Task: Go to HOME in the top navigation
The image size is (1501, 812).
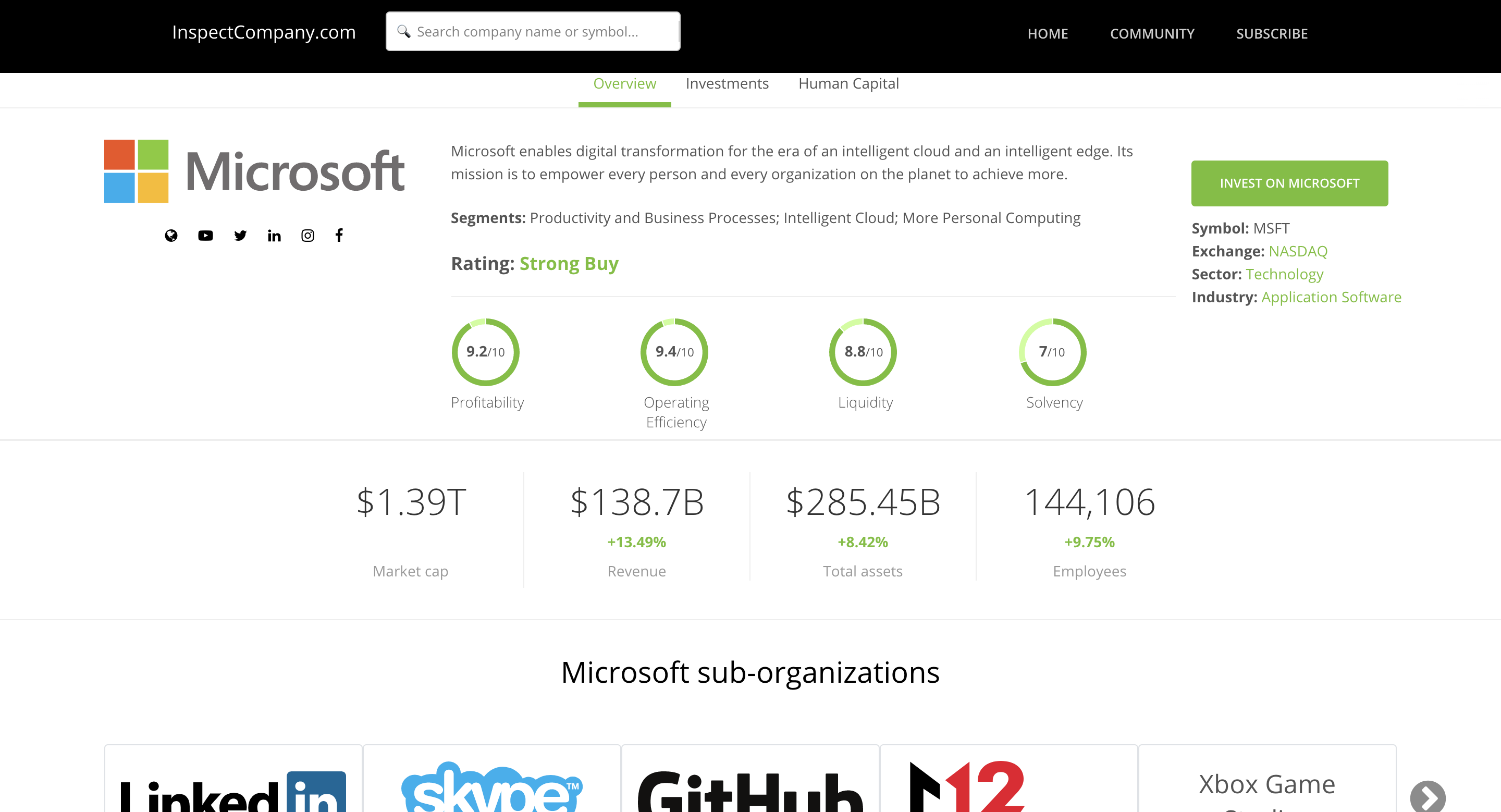Action: [x=1047, y=34]
